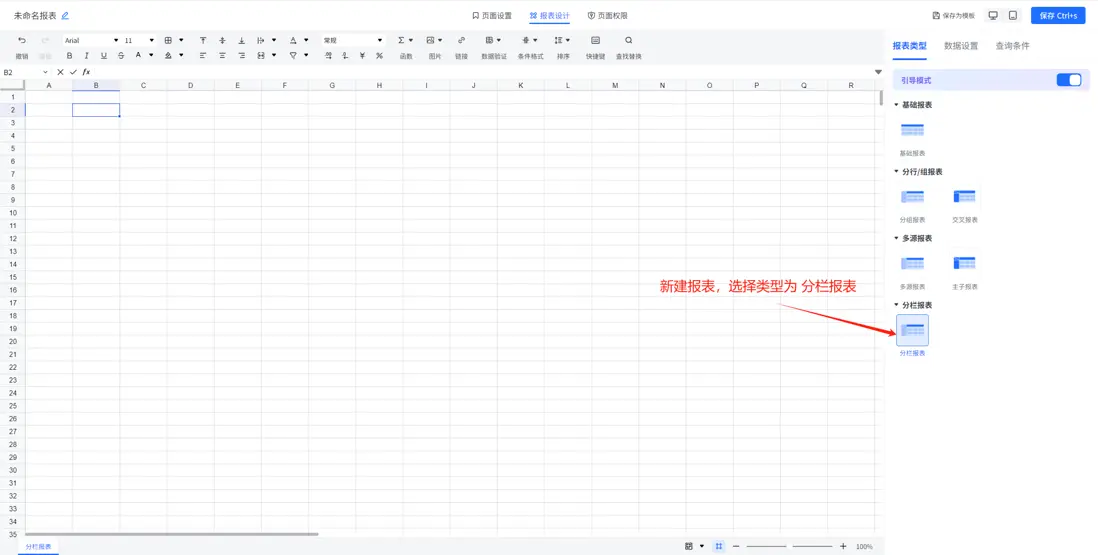Open the fill color dropdown arrow
The height and width of the screenshot is (555, 1098).
[x=181, y=55]
